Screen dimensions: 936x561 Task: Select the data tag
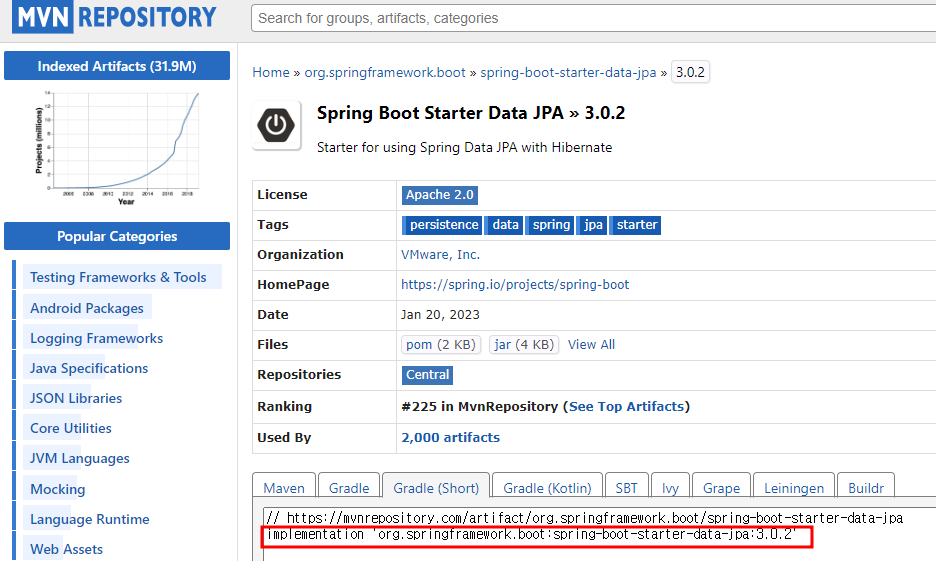click(x=504, y=225)
